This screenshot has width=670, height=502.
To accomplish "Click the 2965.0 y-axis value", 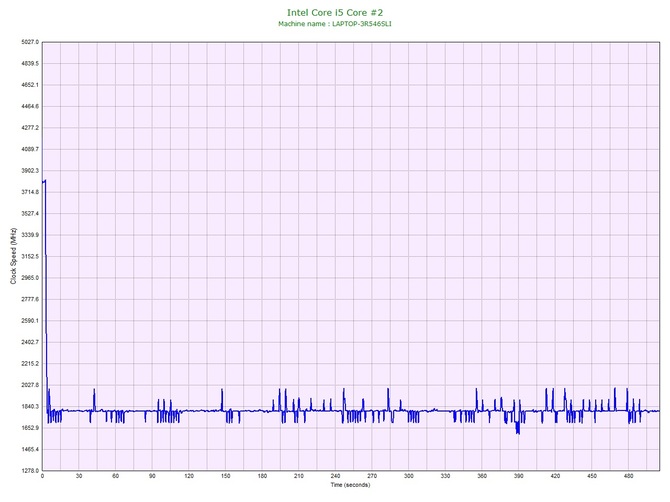I will (30, 278).
